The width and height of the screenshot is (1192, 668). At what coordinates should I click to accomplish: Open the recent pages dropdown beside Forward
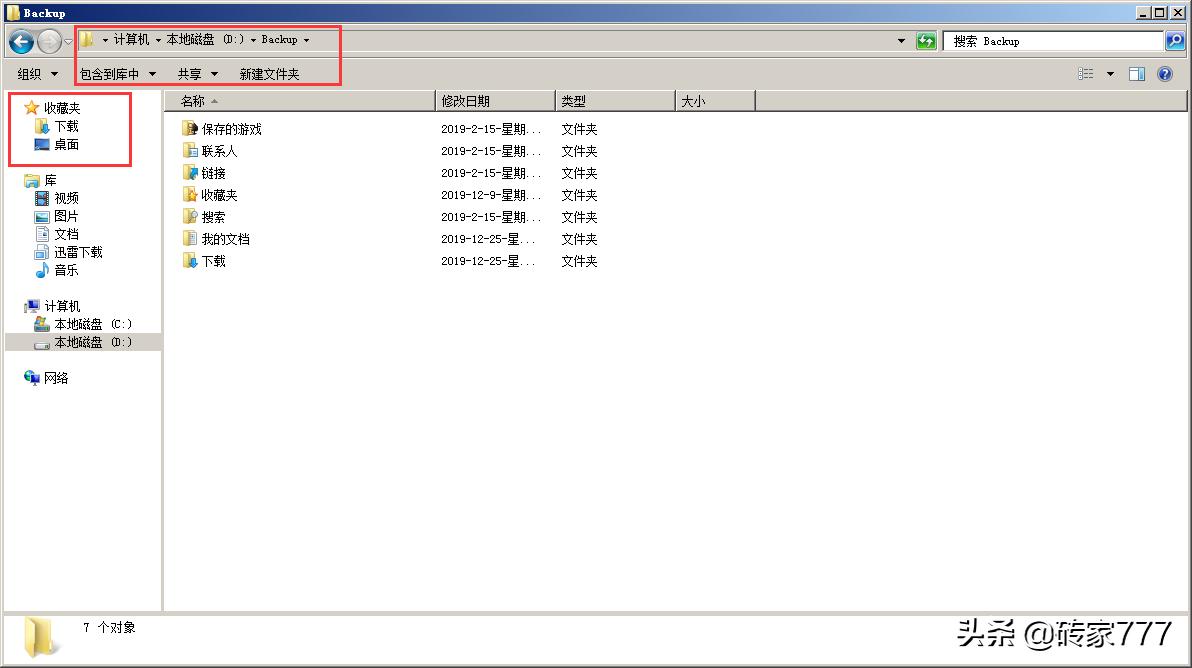(68, 41)
